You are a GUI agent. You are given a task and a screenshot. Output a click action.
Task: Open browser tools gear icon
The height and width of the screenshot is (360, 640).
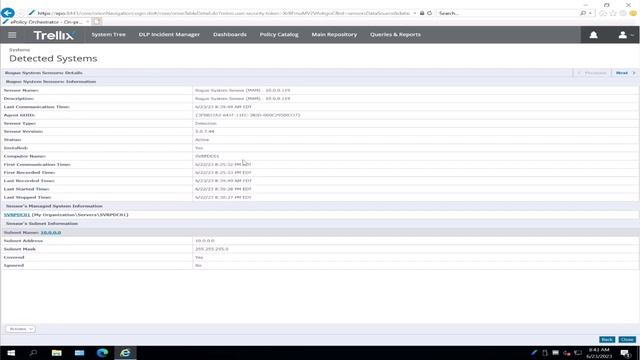point(623,13)
